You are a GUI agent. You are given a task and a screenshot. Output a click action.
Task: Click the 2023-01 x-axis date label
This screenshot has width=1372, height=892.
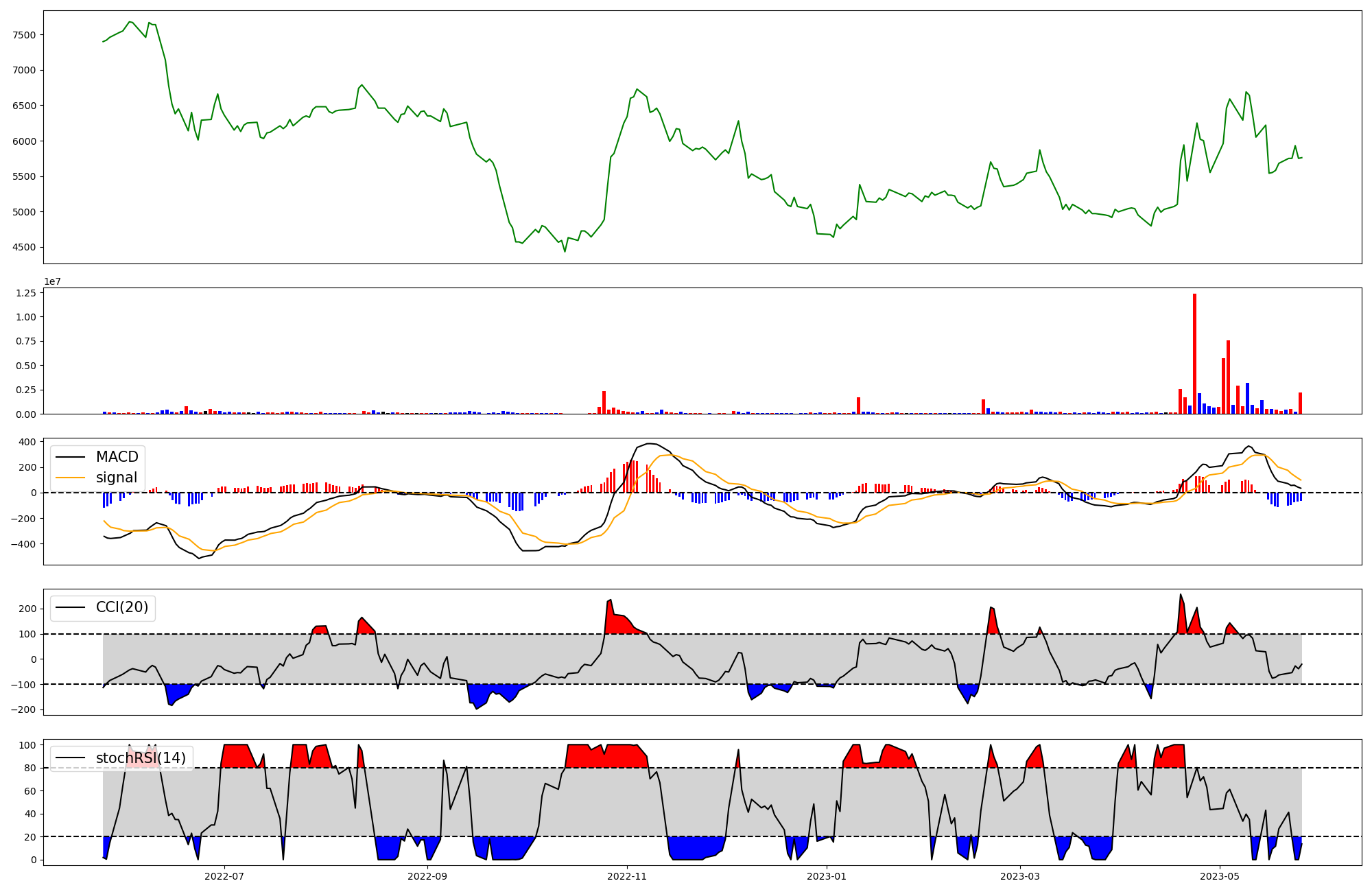(x=827, y=876)
